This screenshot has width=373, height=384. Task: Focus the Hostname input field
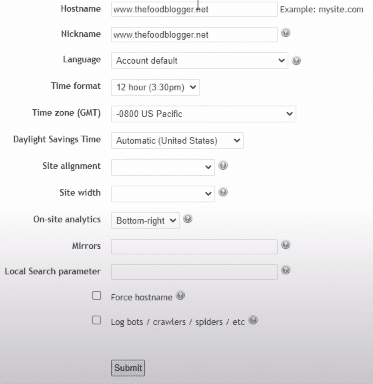(194, 9)
